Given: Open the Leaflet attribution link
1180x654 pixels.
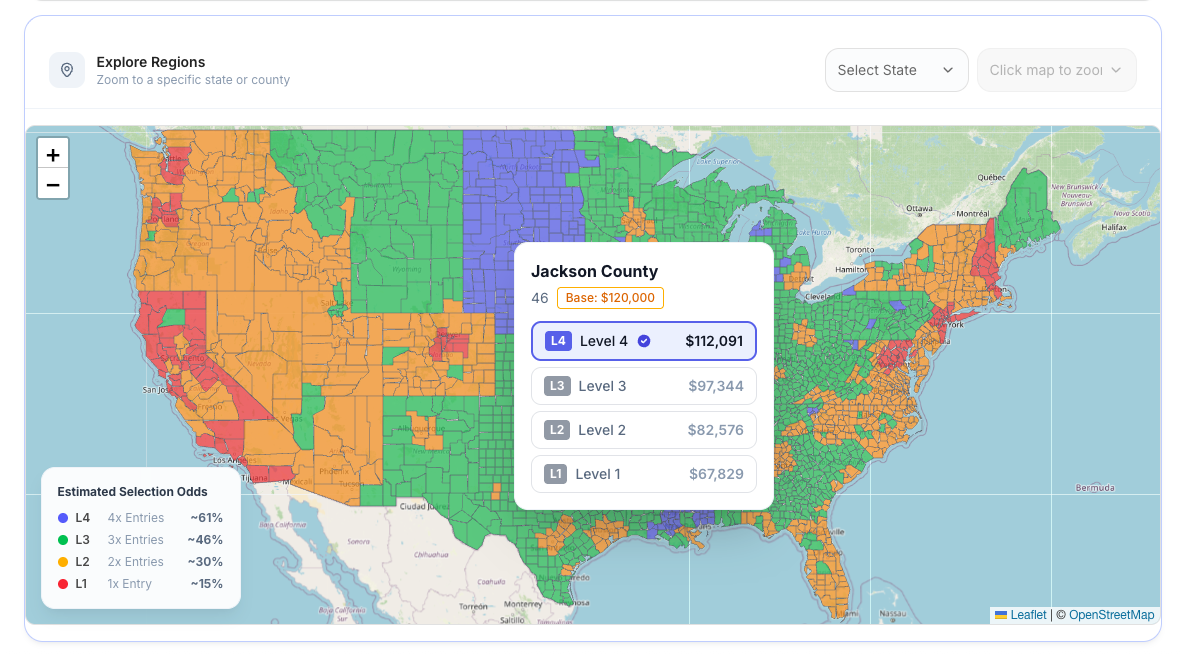Looking at the screenshot, I should pyautogui.click(x=1028, y=615).
